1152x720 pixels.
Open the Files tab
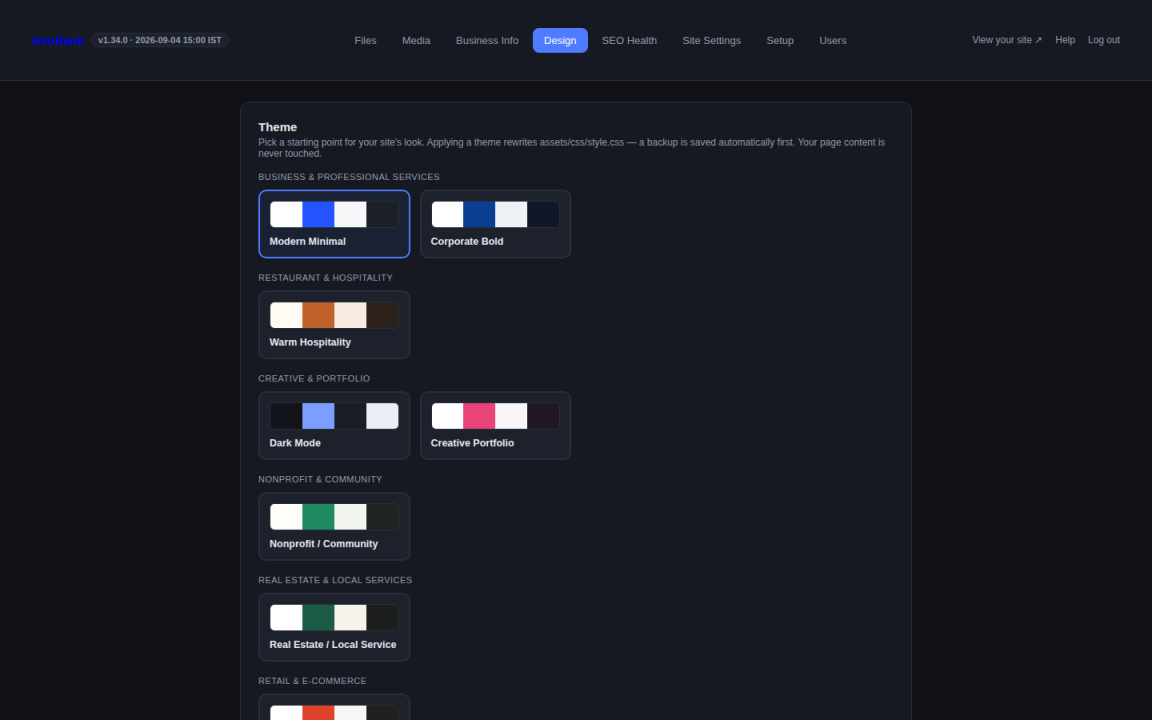365,40
